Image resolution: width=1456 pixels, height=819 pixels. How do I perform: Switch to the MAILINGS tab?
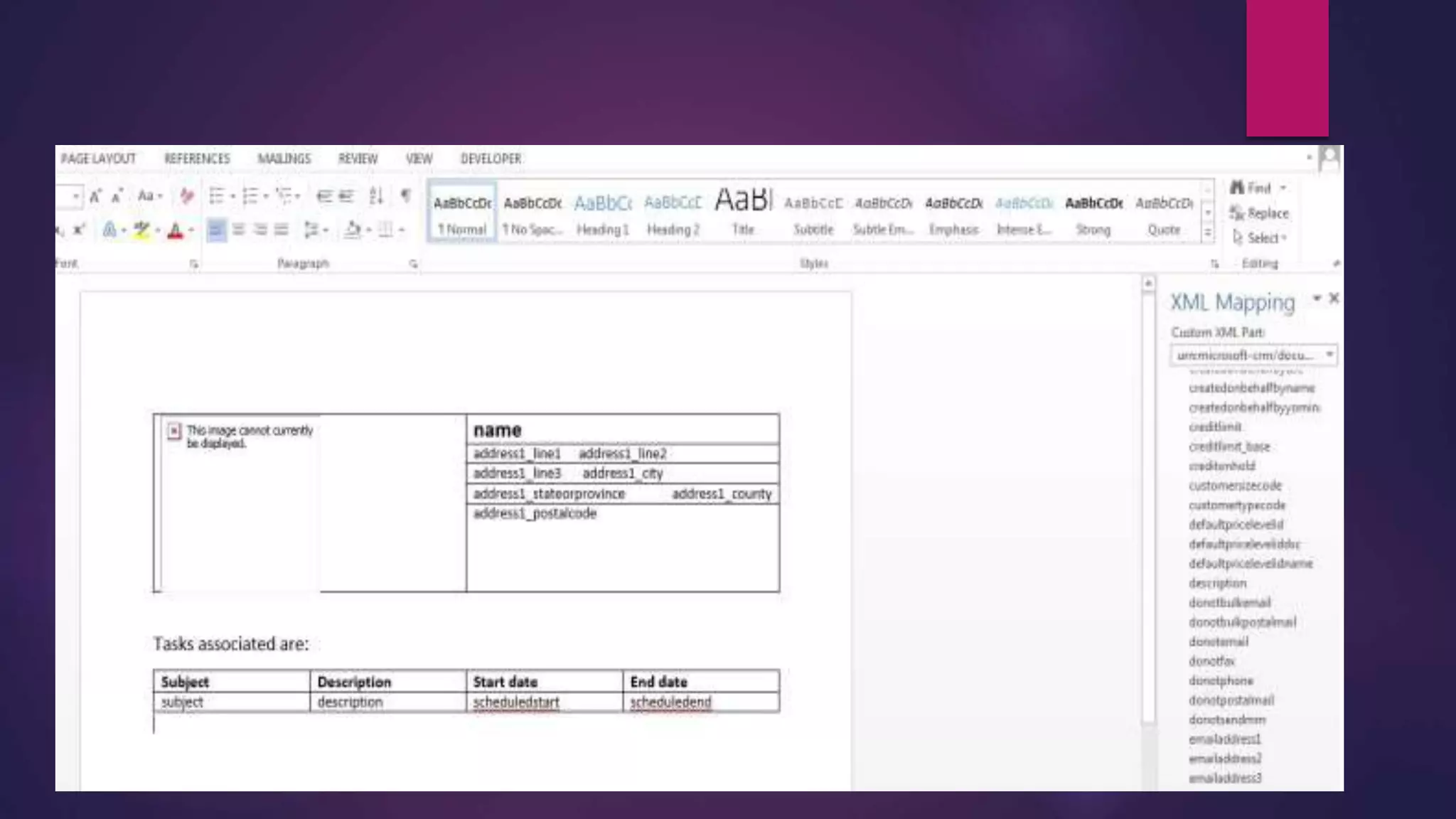(284, 159)
